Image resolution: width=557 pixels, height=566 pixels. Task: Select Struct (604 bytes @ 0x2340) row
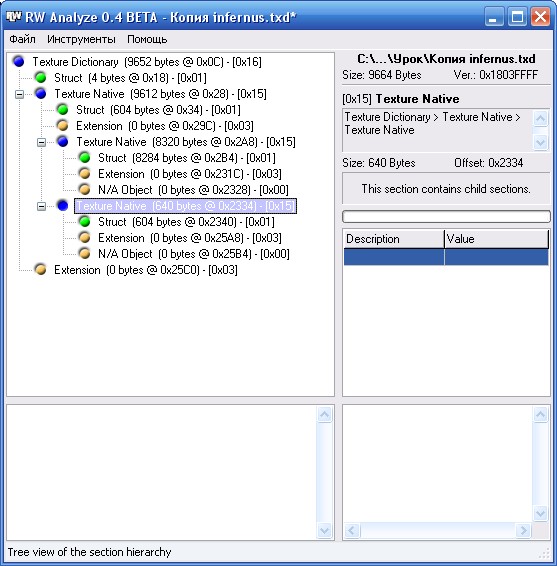[x=186, y=222]
